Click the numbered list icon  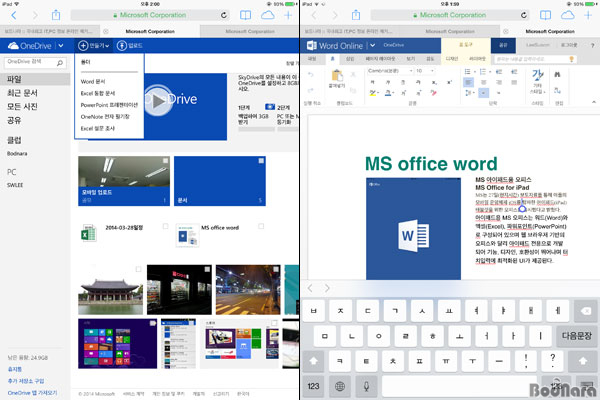pos(483,72)
